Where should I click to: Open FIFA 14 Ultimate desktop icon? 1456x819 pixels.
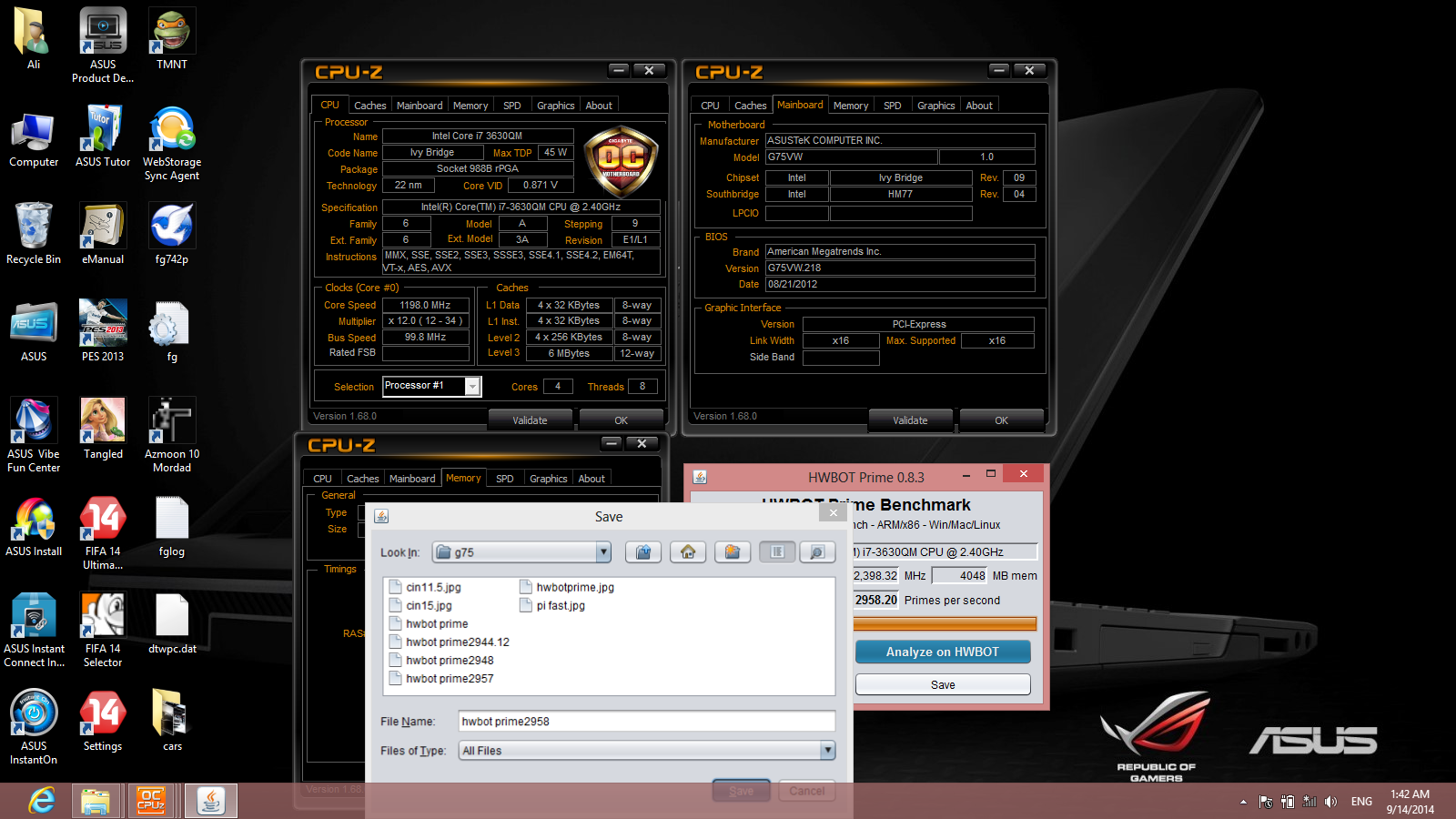[x=103, y=532]
